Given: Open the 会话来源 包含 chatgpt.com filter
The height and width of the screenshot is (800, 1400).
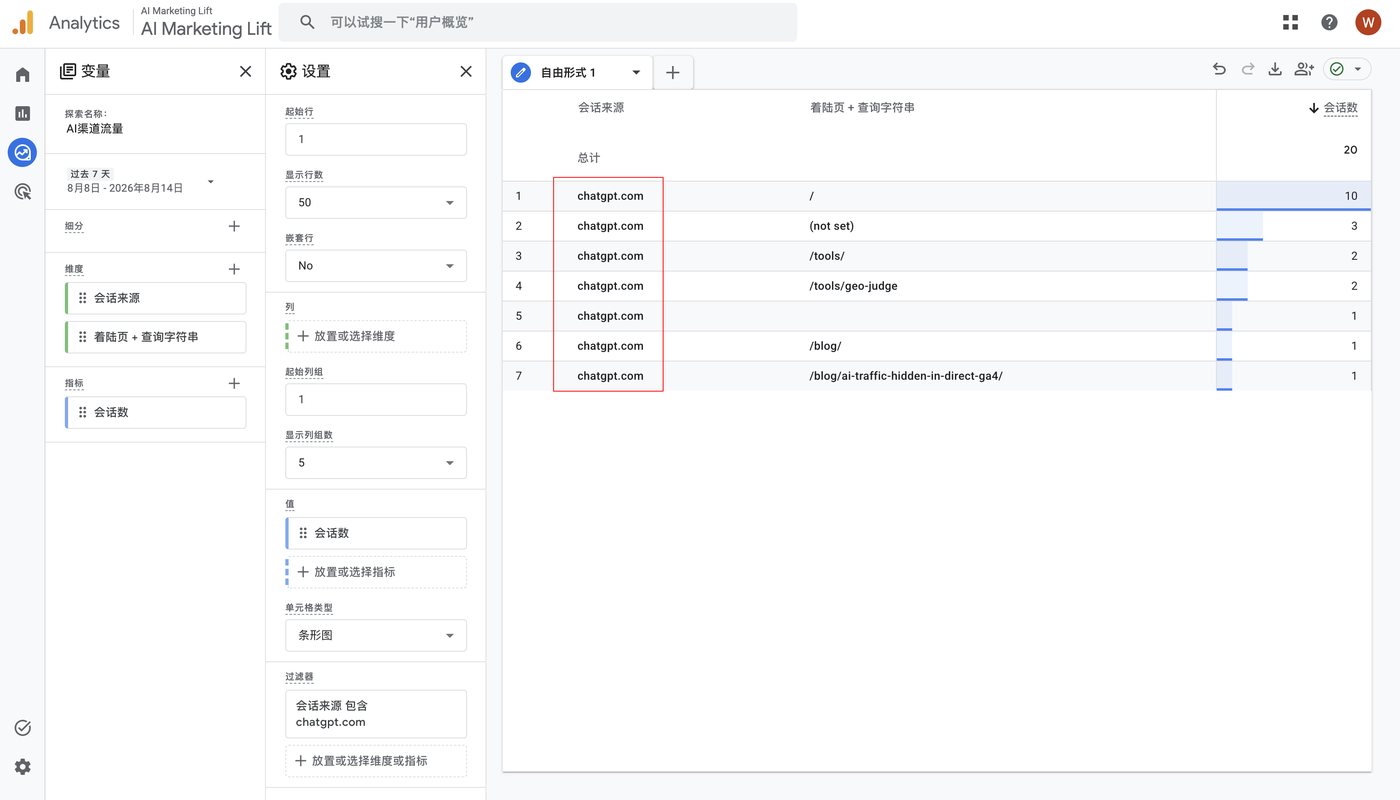Looking at the screenshot, I should point(376,714).
